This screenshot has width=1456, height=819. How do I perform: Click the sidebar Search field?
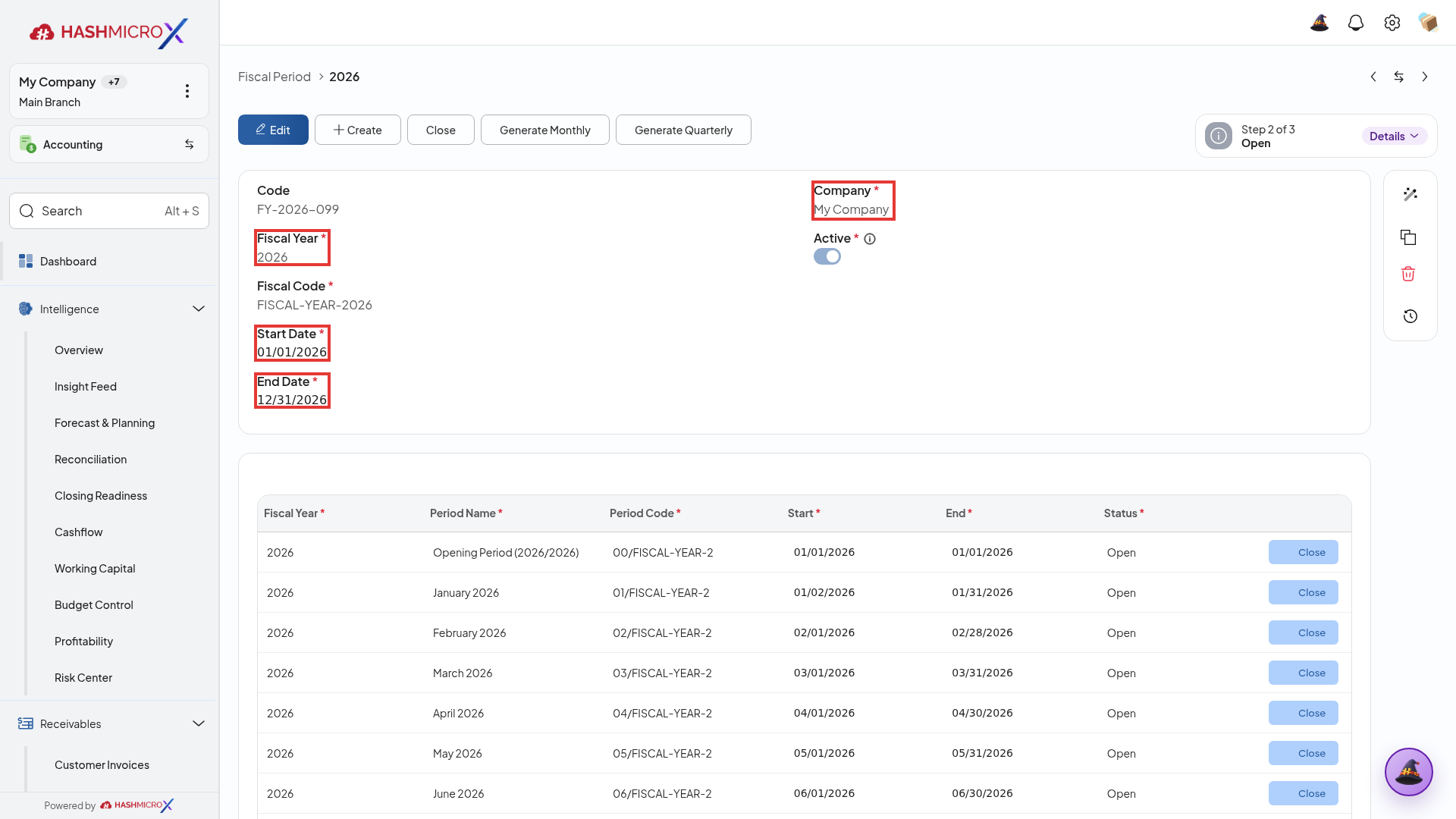(109, 211)
